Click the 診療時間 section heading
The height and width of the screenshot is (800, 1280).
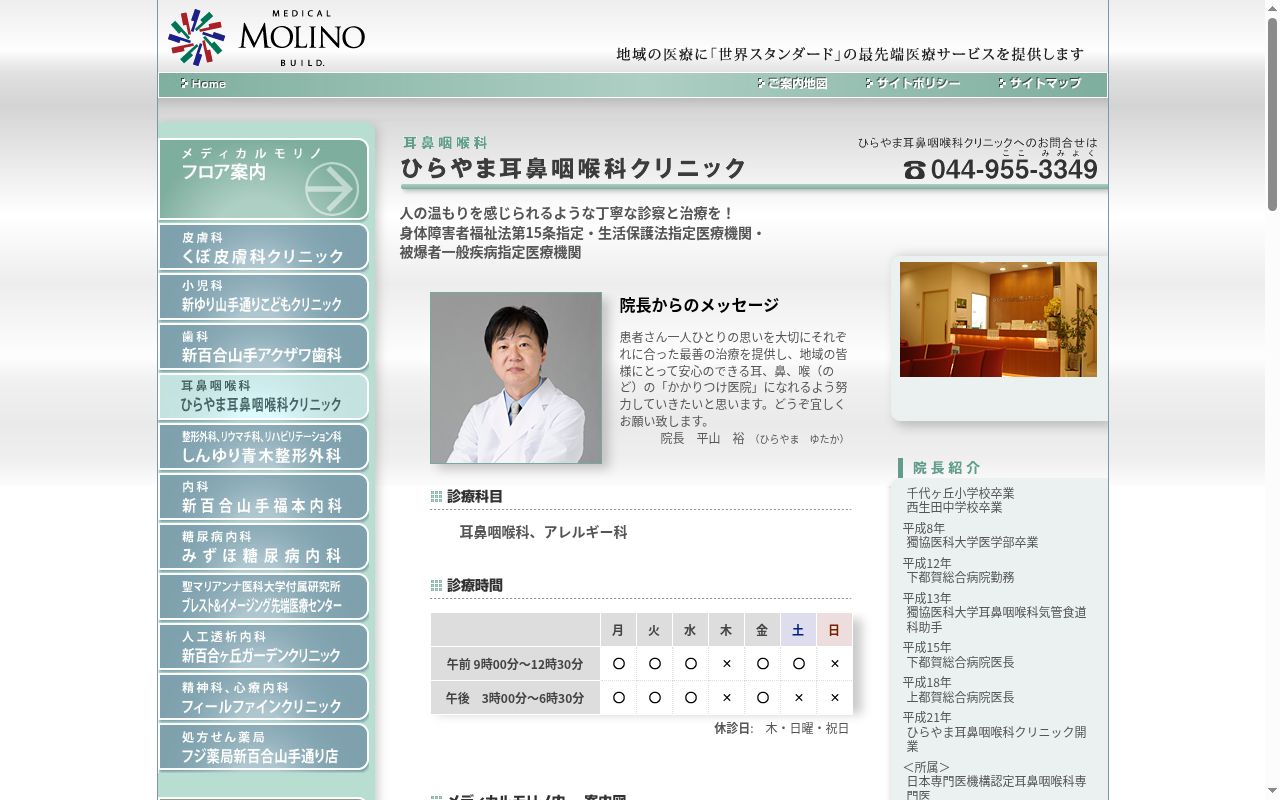475,585
